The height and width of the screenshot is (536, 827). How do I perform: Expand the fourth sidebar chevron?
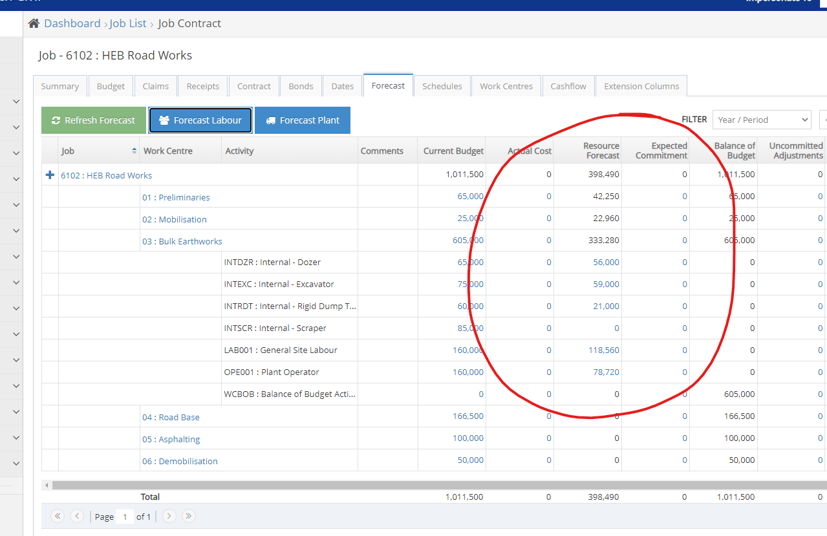click(16, 179)
